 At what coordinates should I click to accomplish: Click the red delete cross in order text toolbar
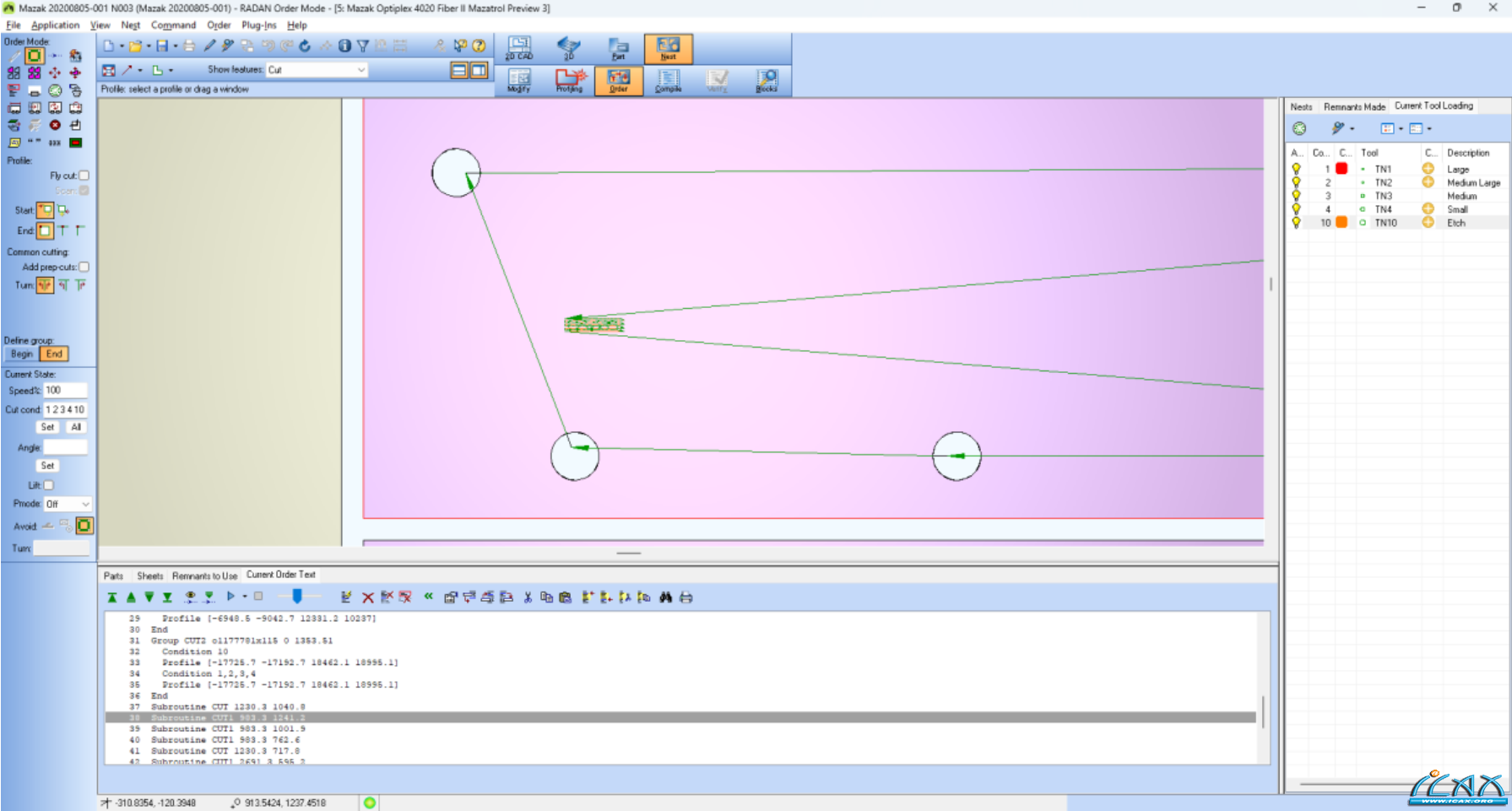tap(368, 597)
